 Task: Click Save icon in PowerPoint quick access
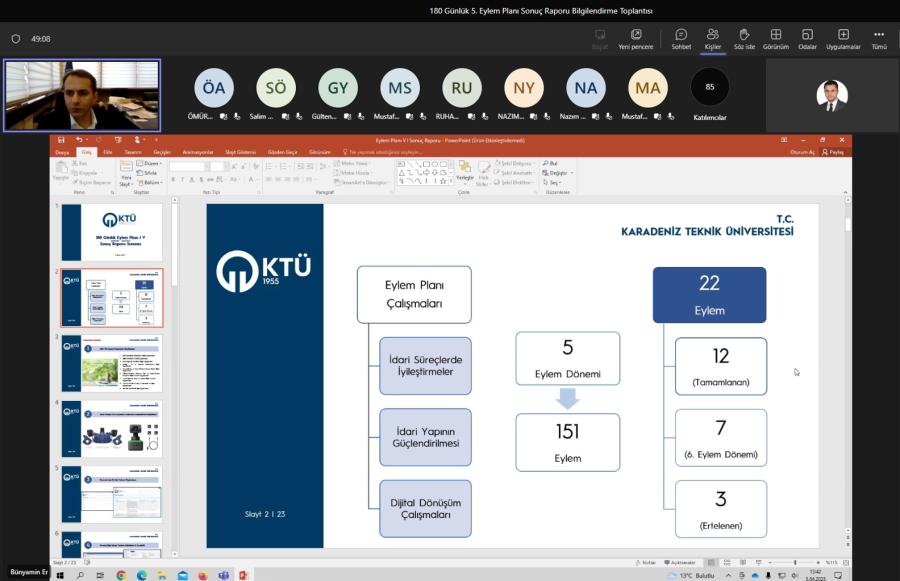[x=61, y=140]
